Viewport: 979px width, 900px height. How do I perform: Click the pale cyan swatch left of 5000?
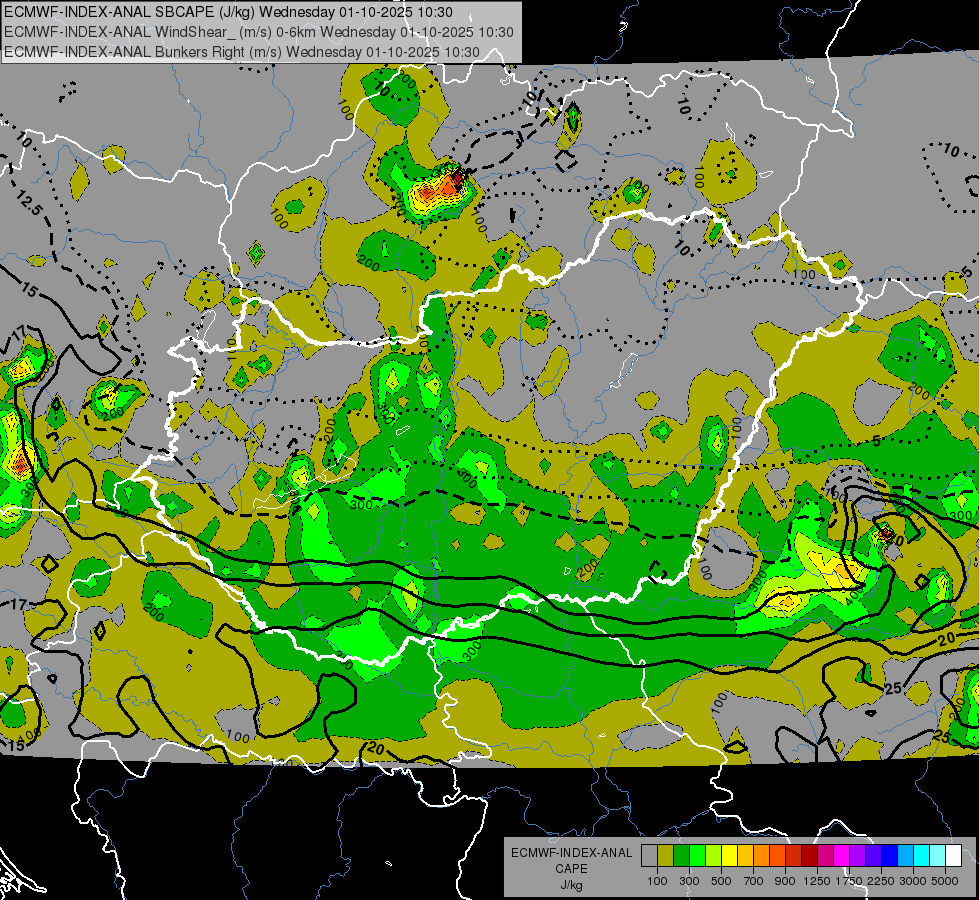pyautogui.click(x=938, y=856)
